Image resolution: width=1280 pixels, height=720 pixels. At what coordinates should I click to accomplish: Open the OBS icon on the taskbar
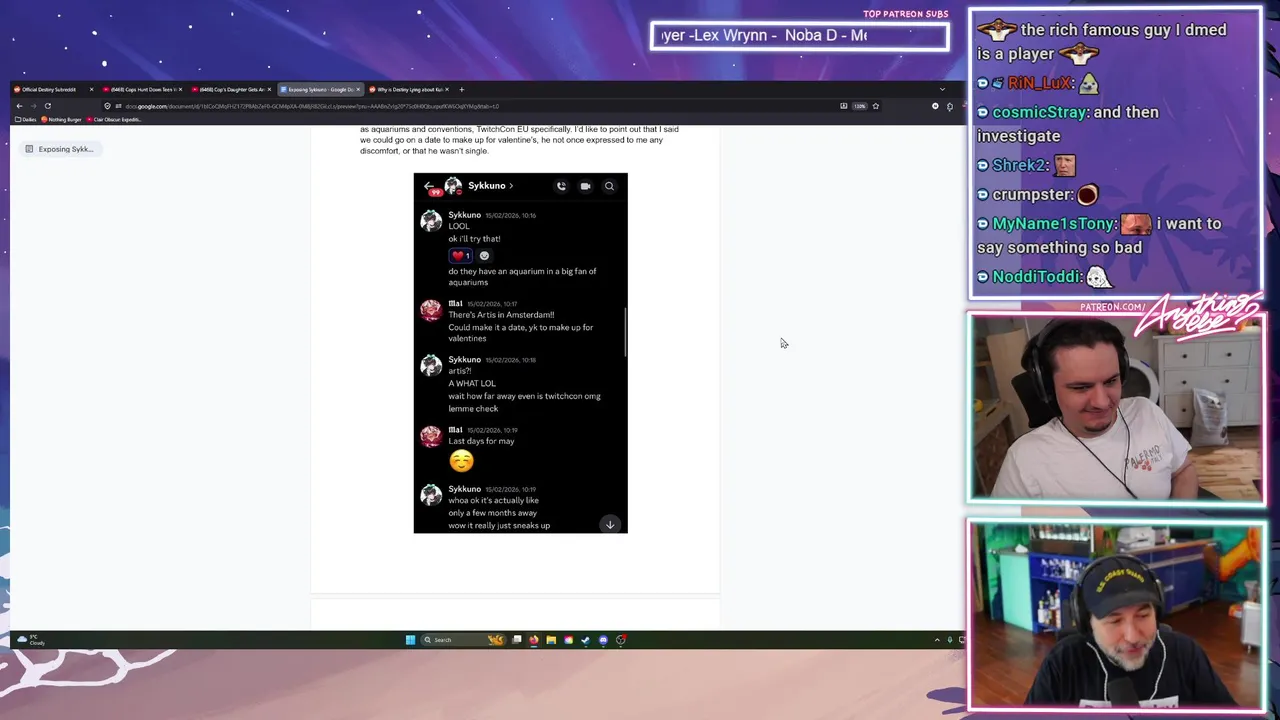click(620, 640)
